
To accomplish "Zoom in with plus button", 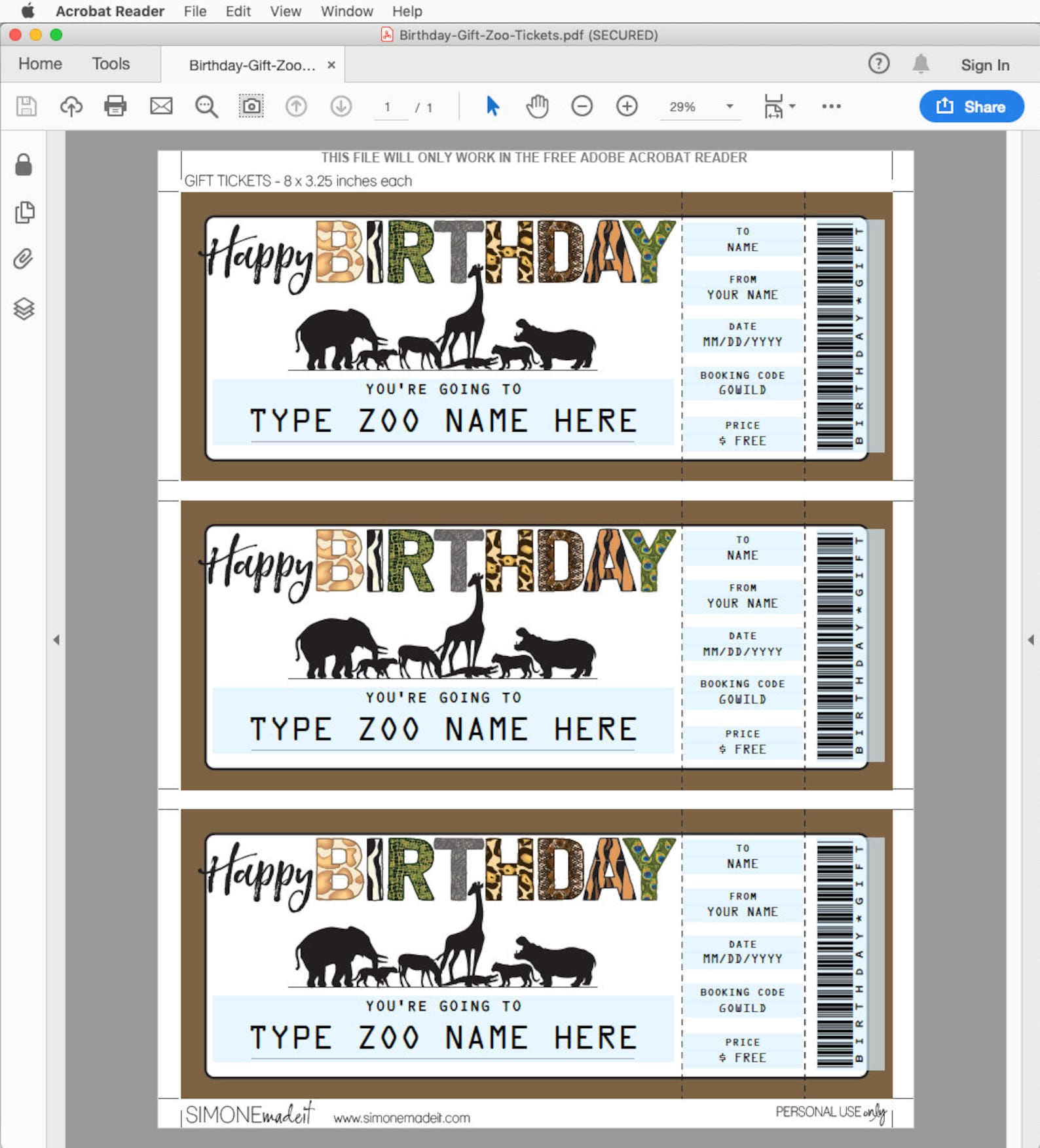I will [627, 106].
